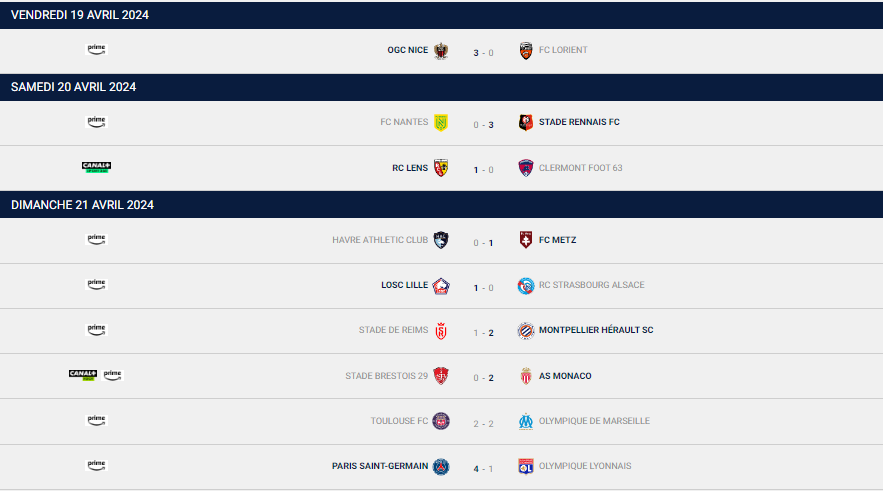Click the Clermont Foot 63 crest
Screen dimensions: 883x491
525,168
